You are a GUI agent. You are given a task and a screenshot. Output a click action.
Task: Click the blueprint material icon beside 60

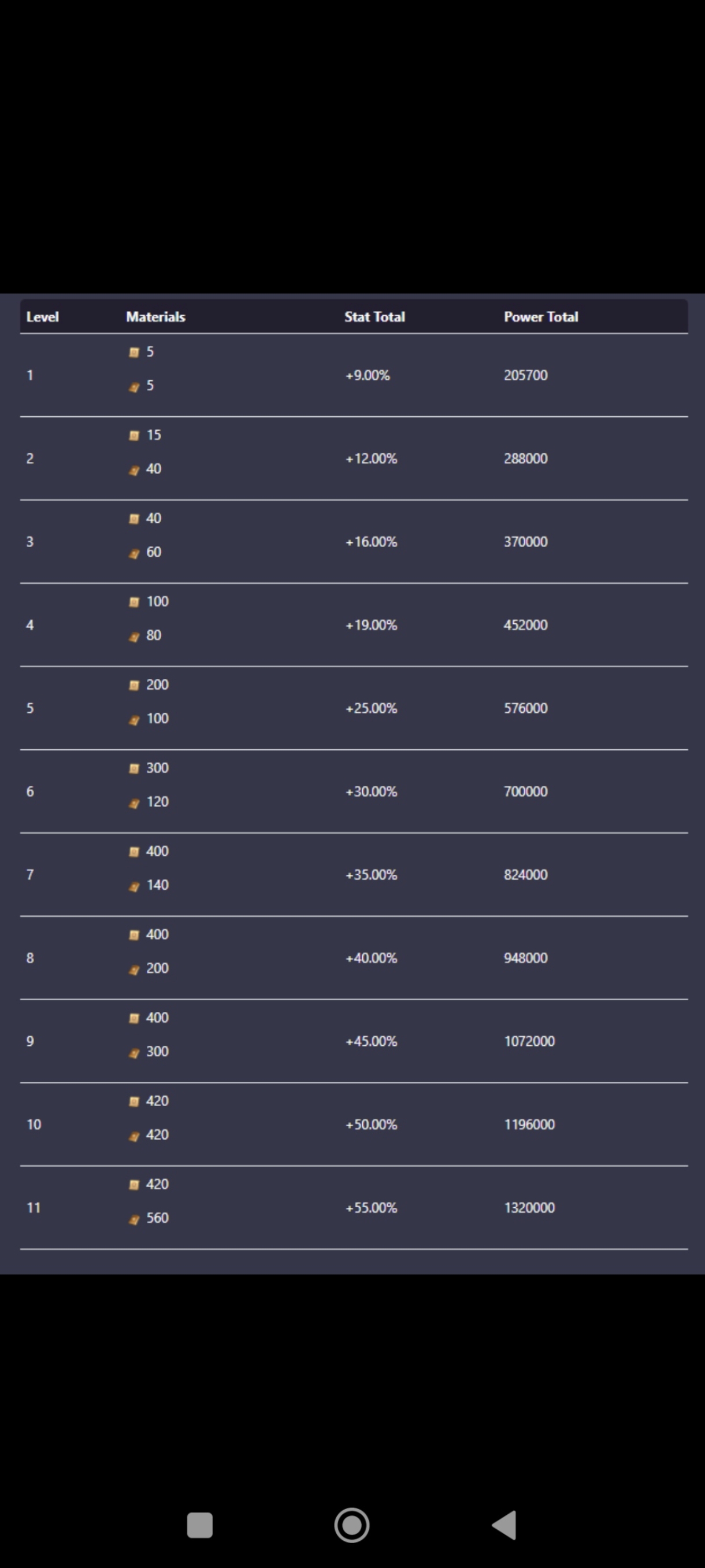135,553
